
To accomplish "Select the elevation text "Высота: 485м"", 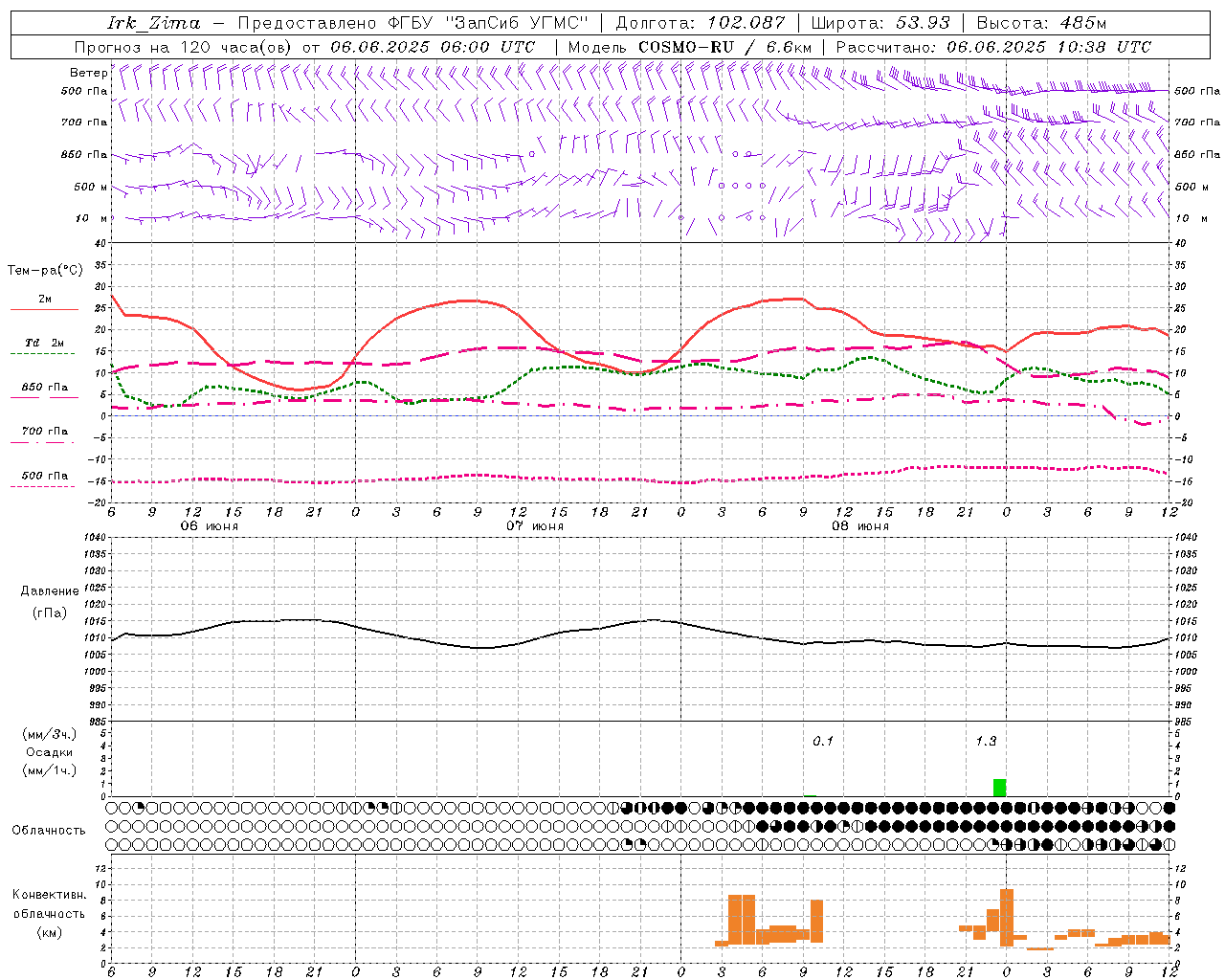I will (1041, 23).
